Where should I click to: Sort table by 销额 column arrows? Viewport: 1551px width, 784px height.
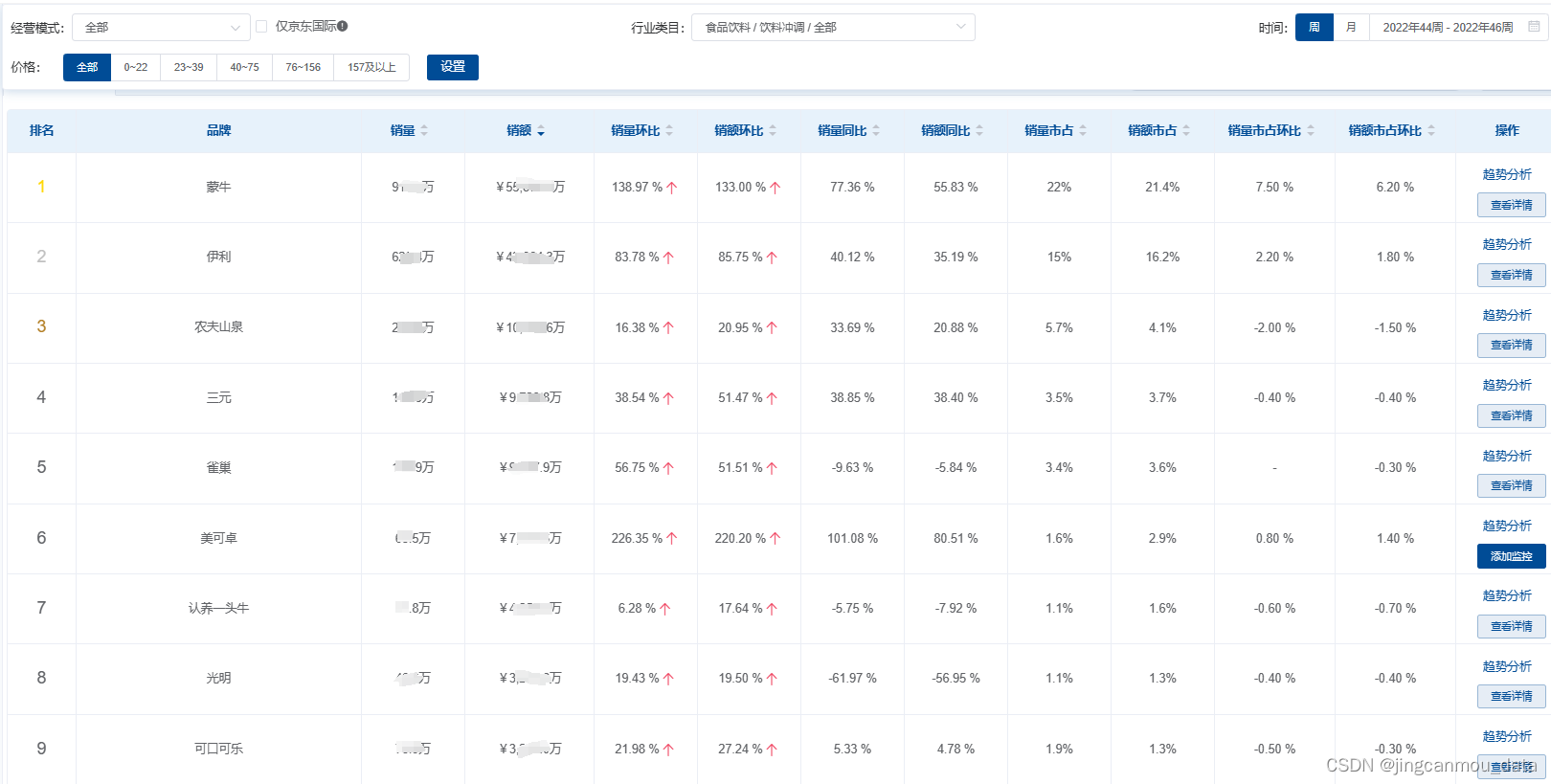tap(541, 130)
